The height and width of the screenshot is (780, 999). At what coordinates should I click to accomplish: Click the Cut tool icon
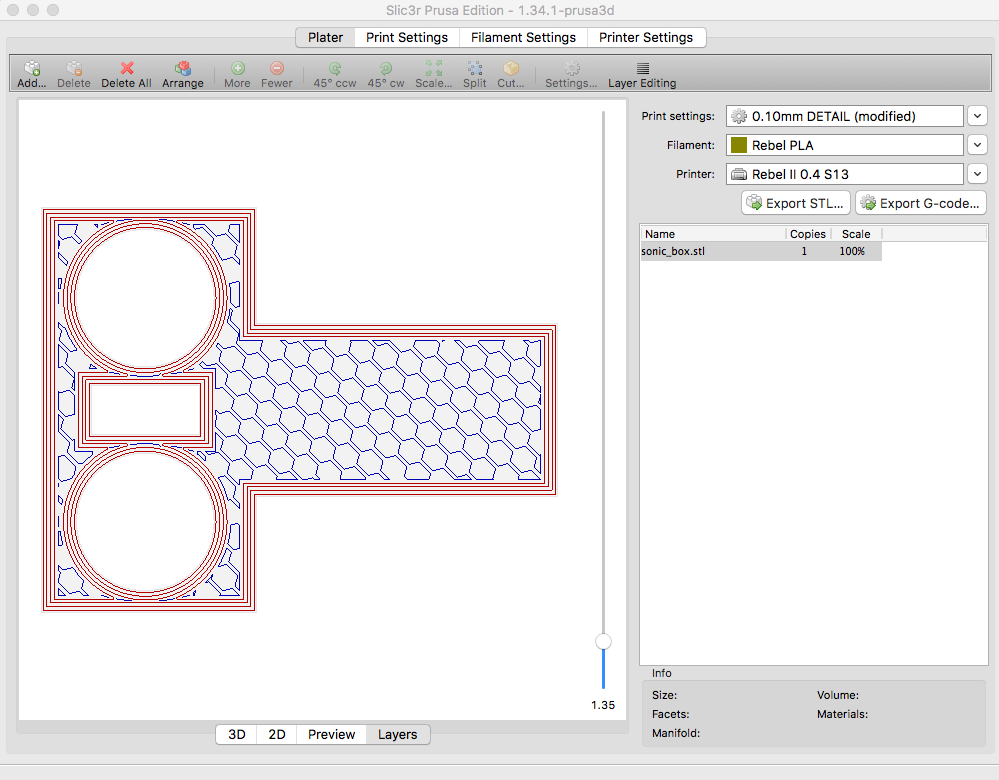(x=511, y=69)
